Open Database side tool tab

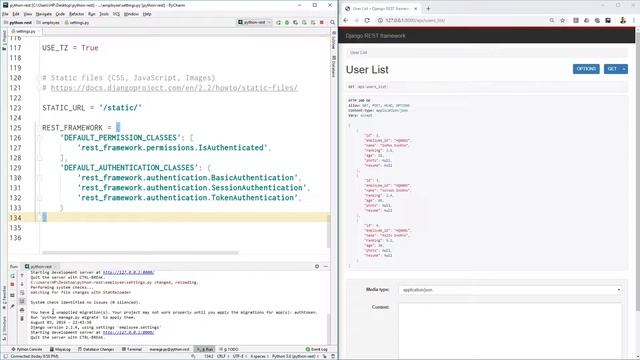[x=333, y=66]
